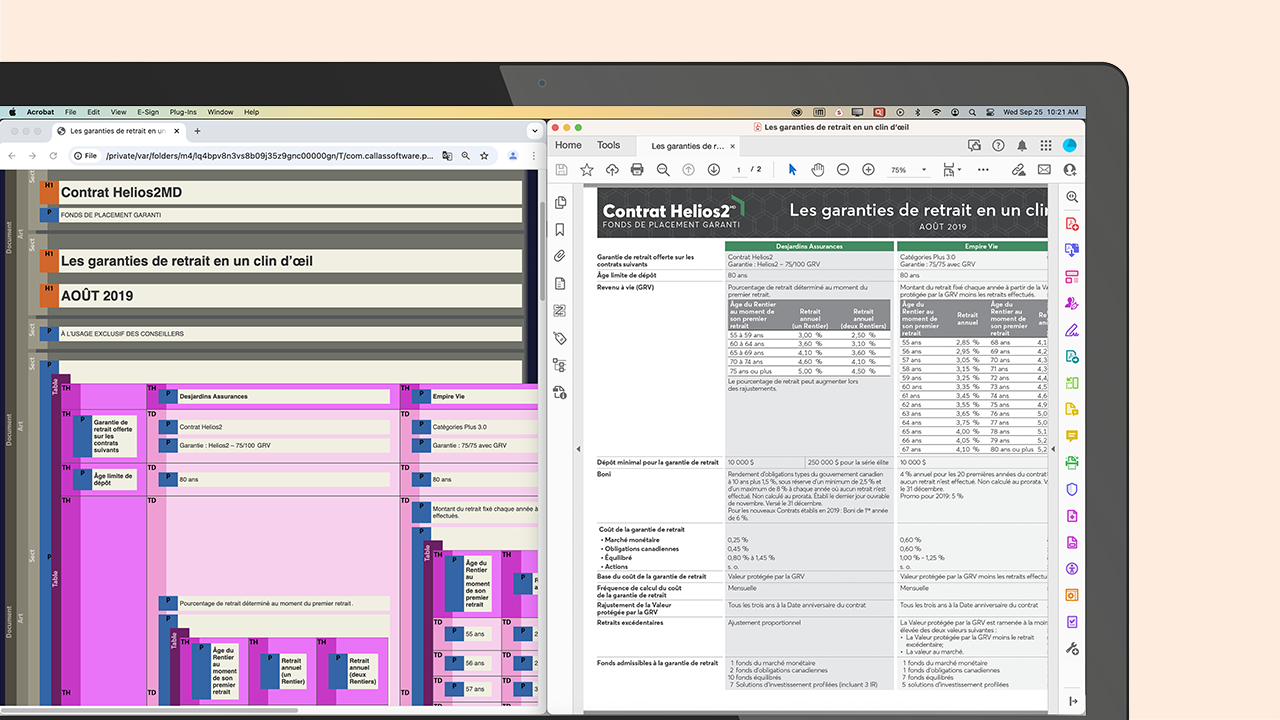This screenshot has height=720, width=1280.
Task: Open the View menu
Action: tap(119, 112)
